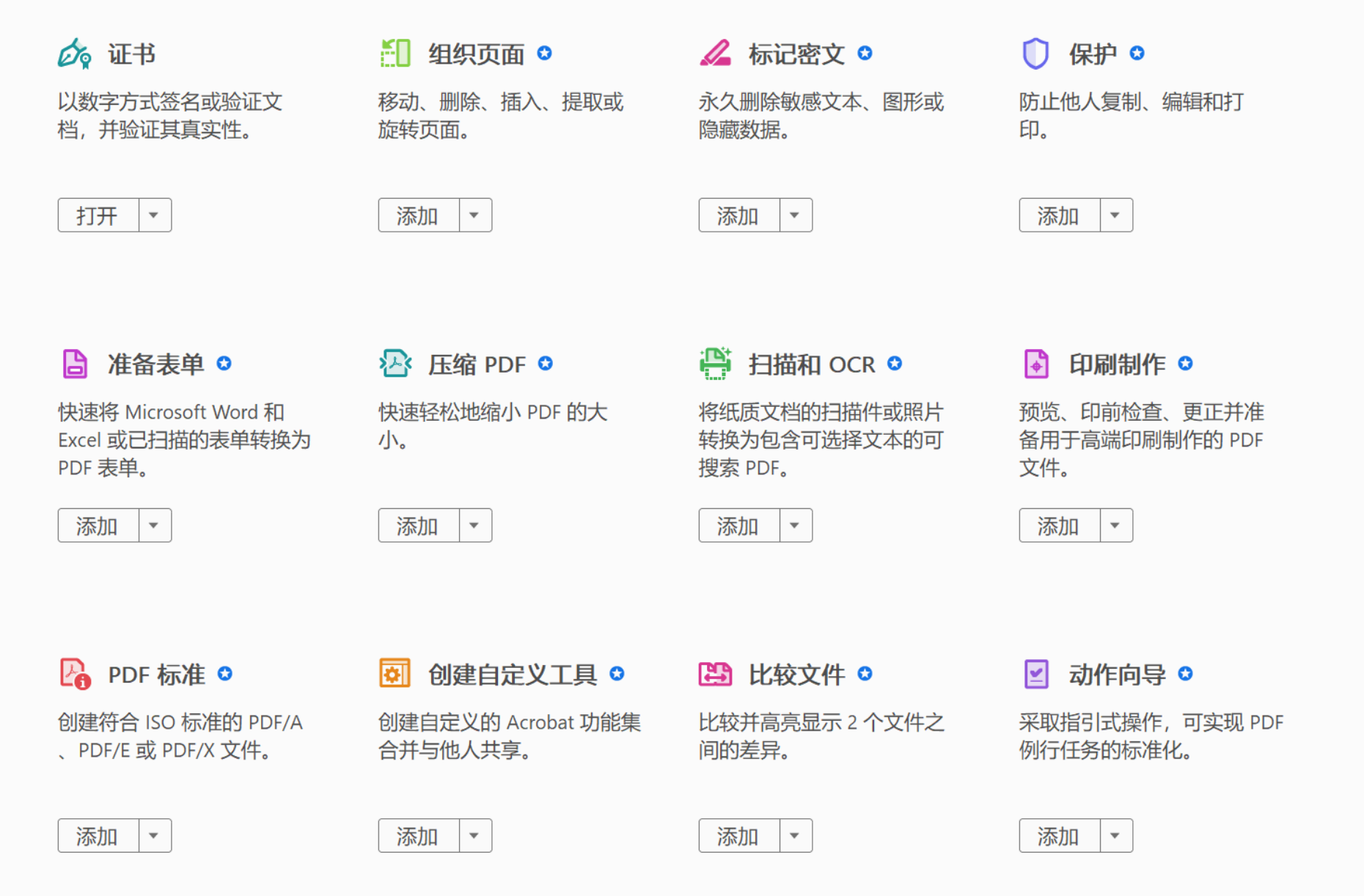Click the 比较文件 compare files icon
The width and height of the screenshot is (1364, 896).
point(716,674)
